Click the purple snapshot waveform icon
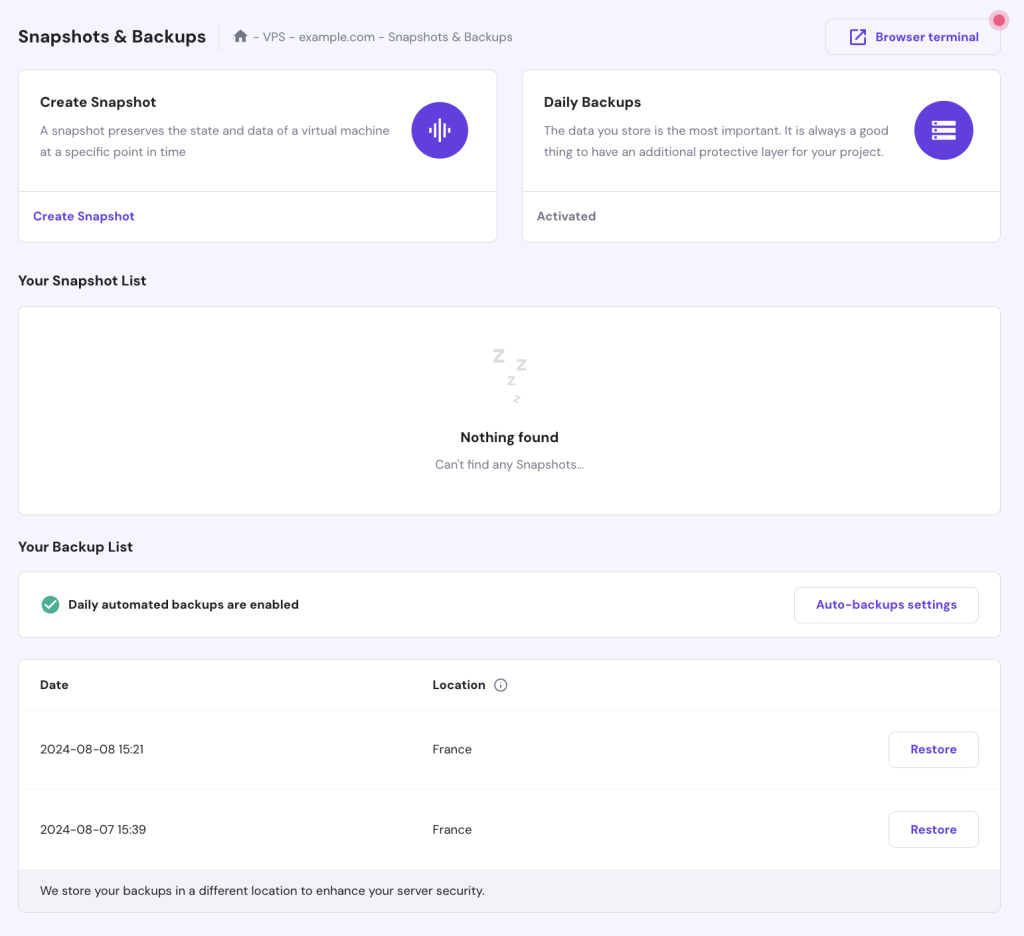1024x936 pixels. 440,130
